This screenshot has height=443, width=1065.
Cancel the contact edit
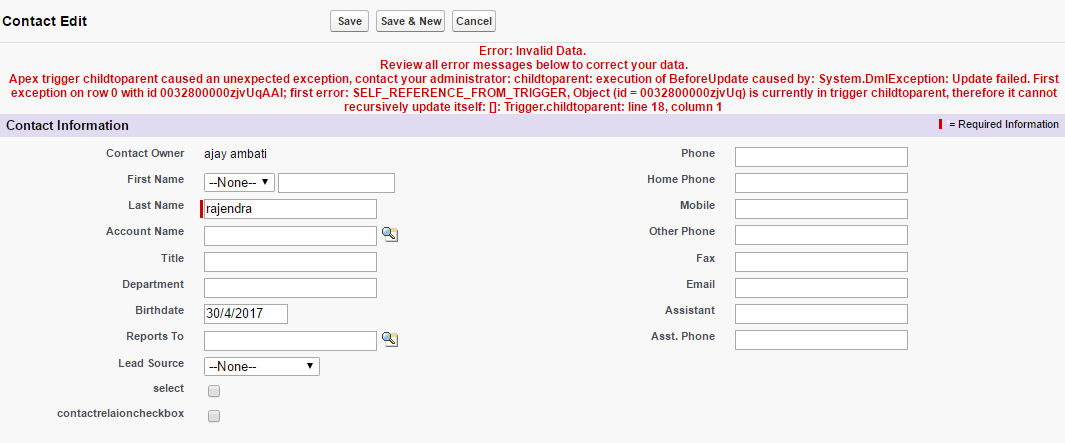click(x=474, y=21)
